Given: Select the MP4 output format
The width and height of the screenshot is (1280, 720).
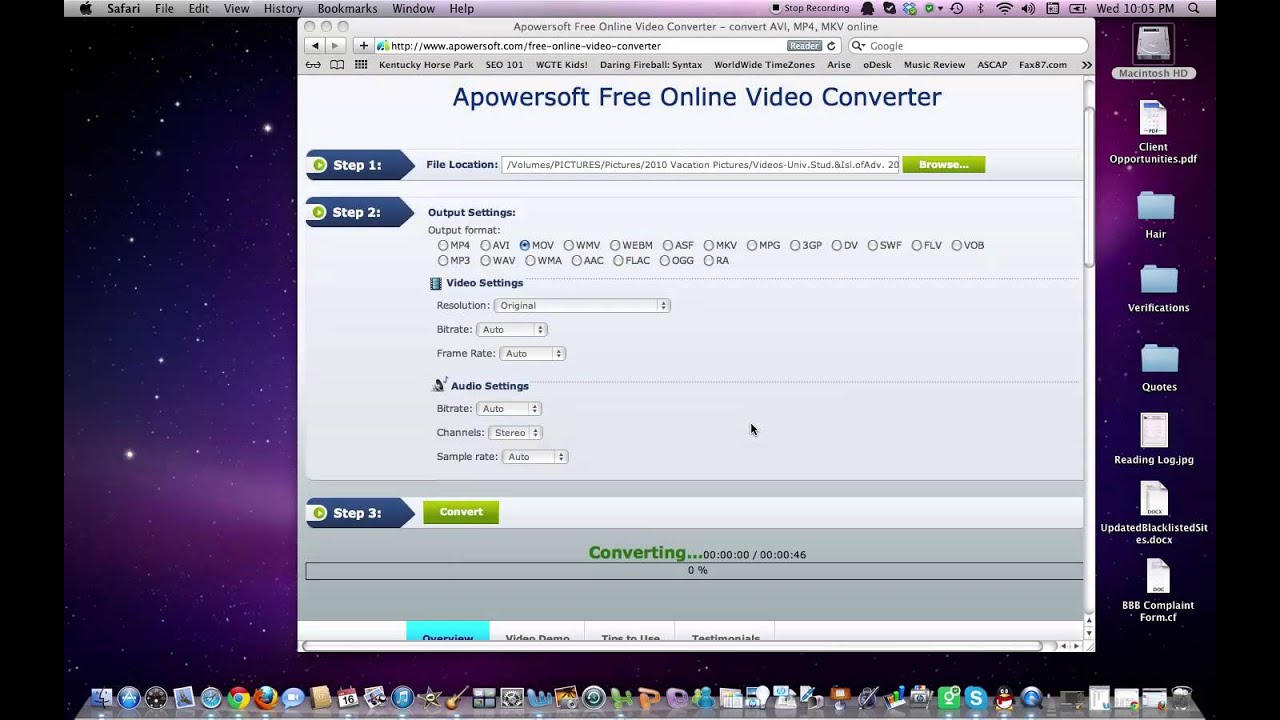Looking at the screenshot, I should click(x=443, y=245).
